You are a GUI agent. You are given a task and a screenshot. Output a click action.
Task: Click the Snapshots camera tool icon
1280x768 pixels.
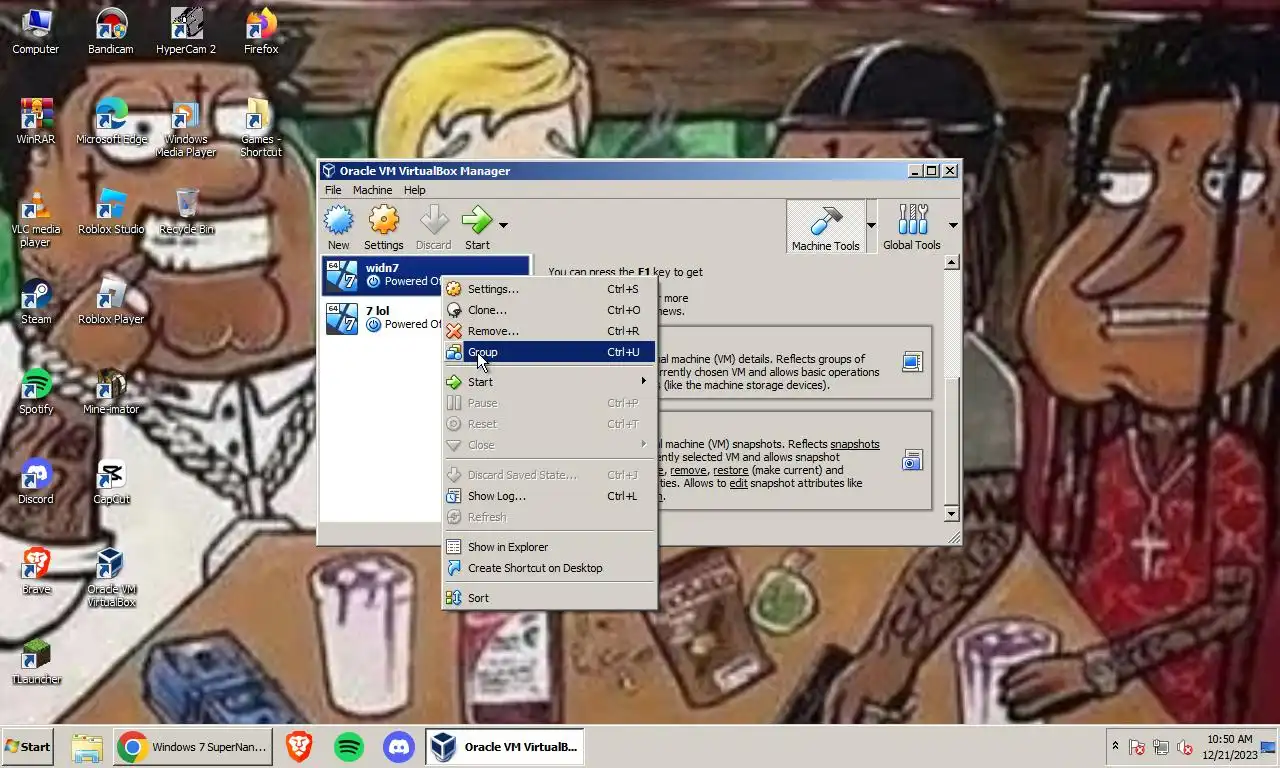point(912,460)
